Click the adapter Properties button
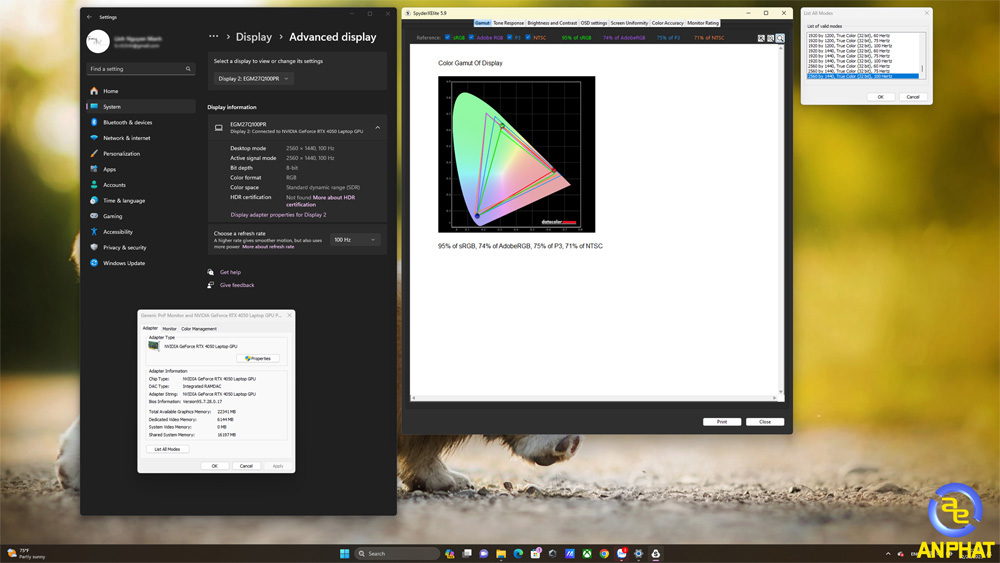Image resolution: width=1000 pixels, height=563 pixels. (x=258, y=358)
